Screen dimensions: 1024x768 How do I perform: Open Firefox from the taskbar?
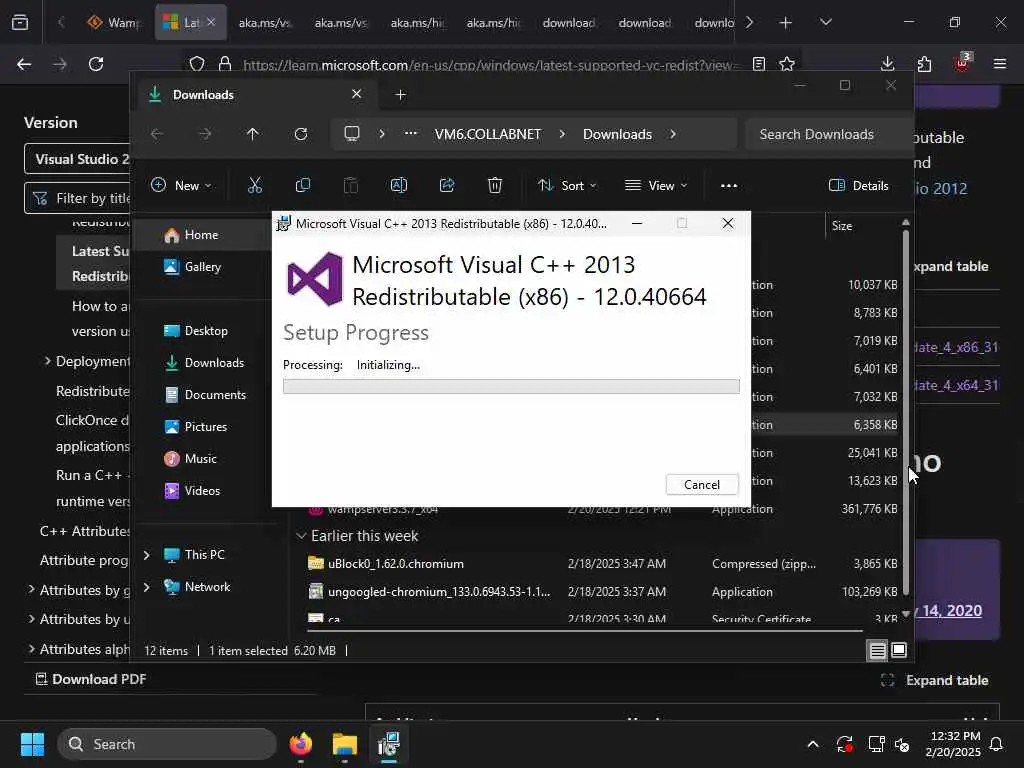300,744
